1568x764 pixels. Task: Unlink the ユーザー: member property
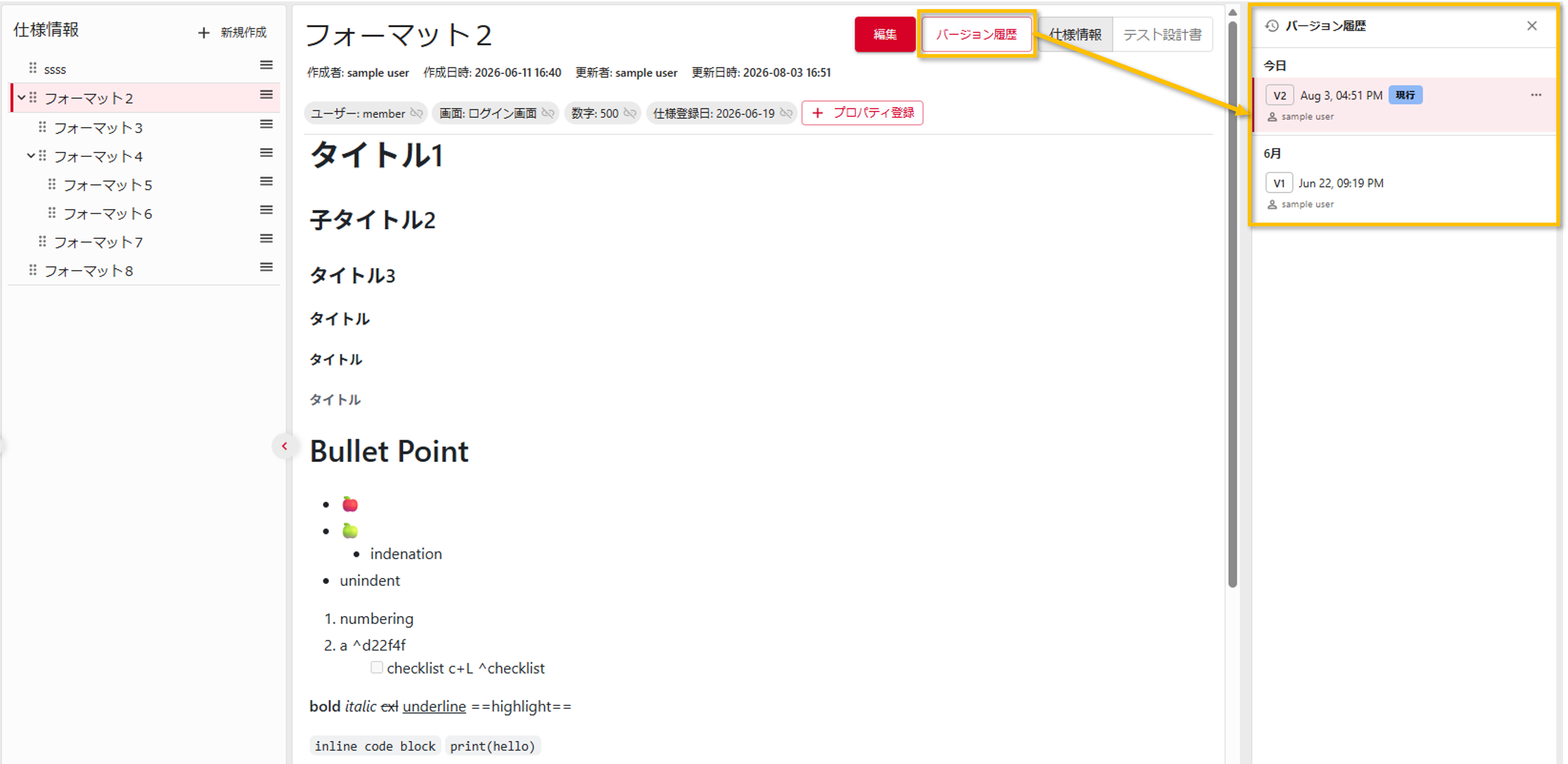(x=416, y=113)
